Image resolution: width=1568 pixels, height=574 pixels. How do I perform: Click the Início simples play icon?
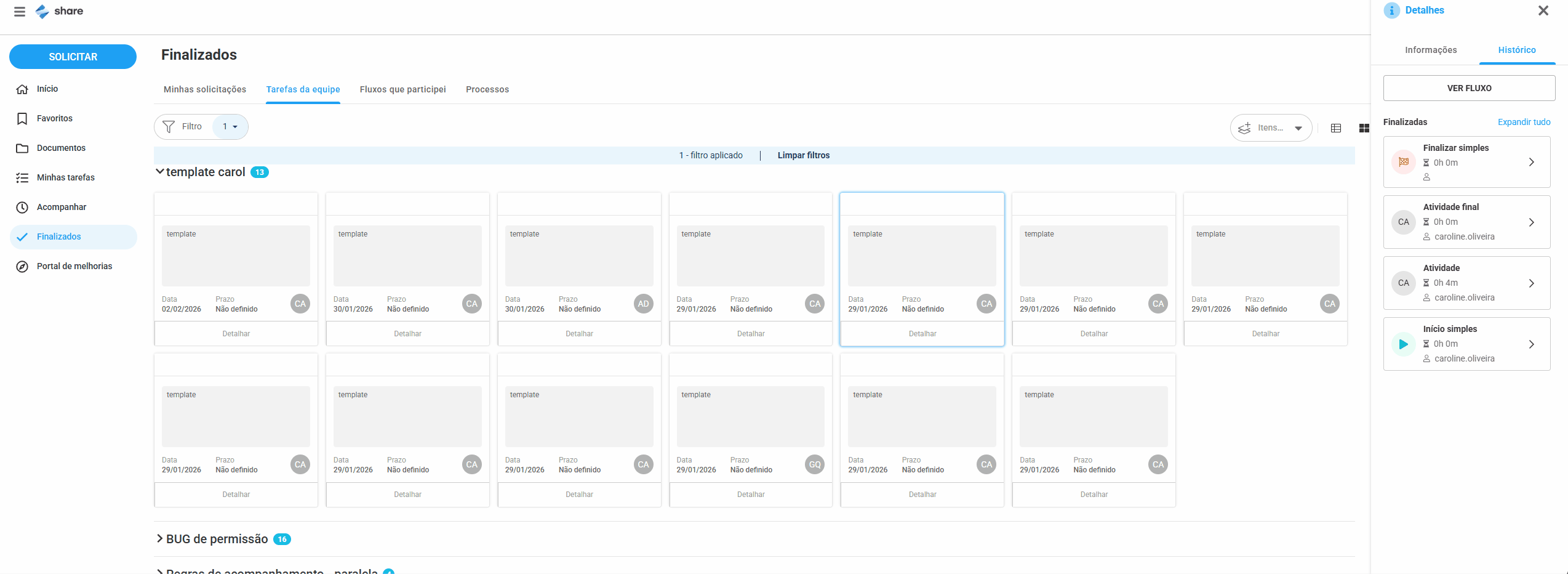tap(1403, 344)
